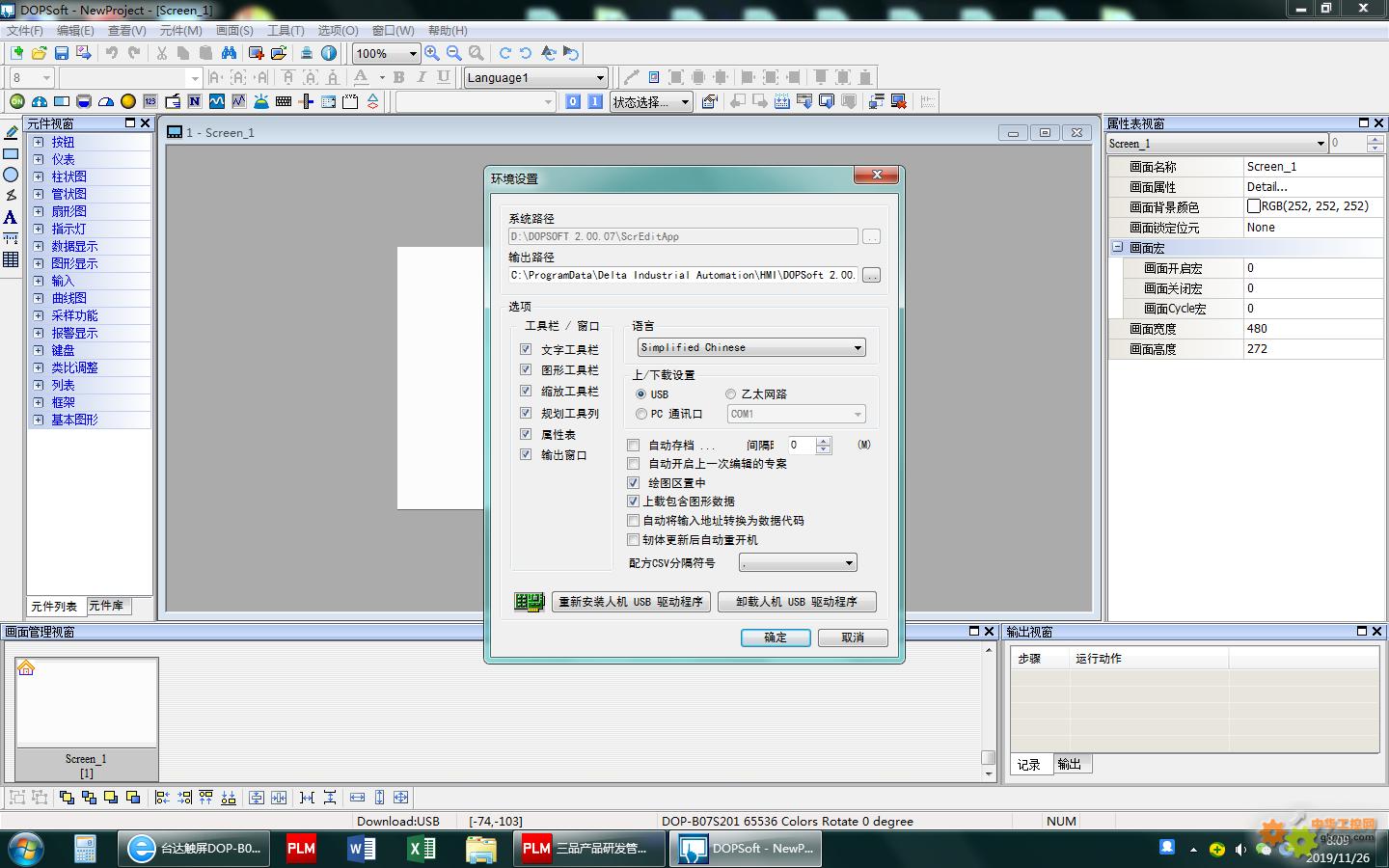This screenshot has width=1389, height=868.
Task: Click the blue About info icon
Action: 329,53
